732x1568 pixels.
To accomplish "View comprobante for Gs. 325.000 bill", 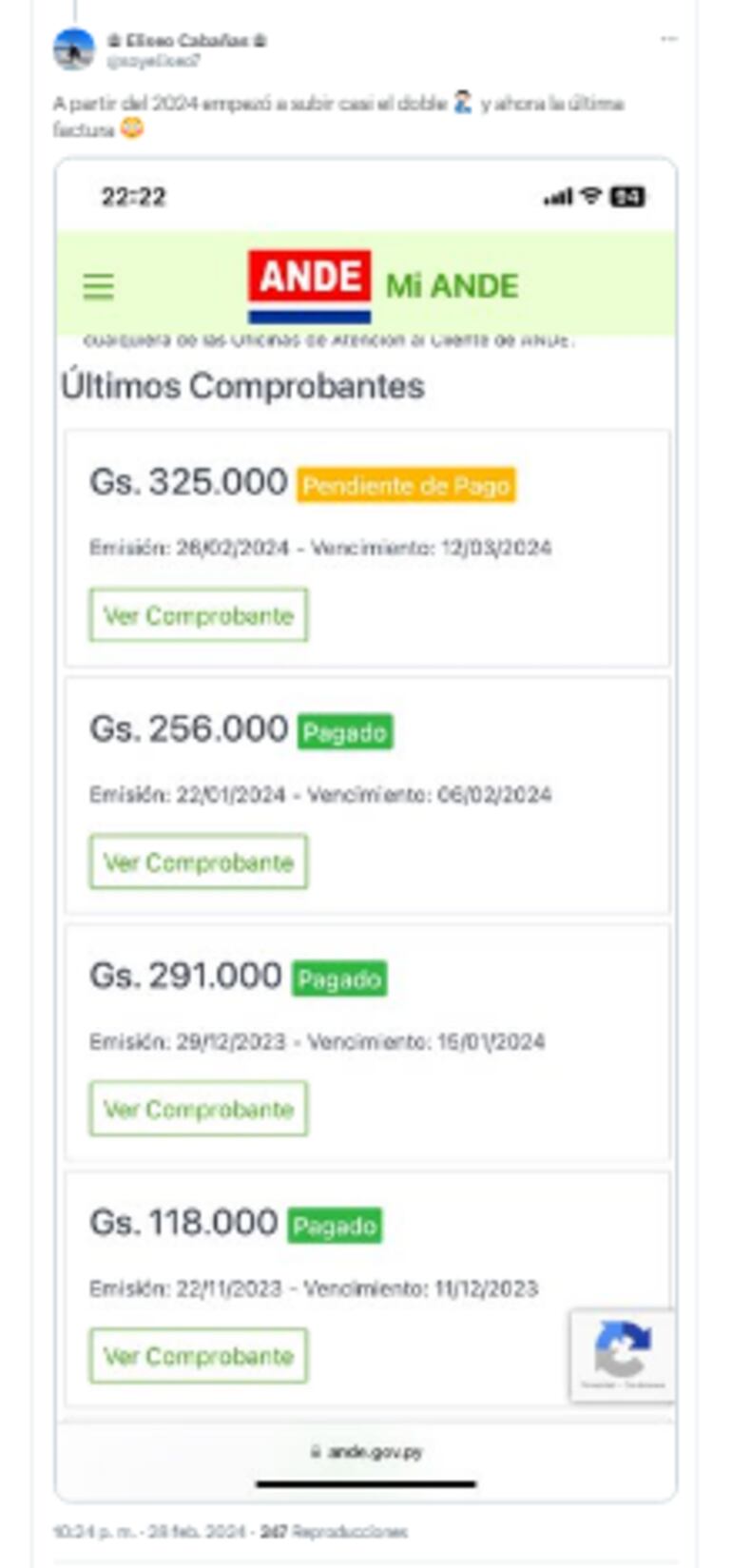I will [x=199, y=615].
